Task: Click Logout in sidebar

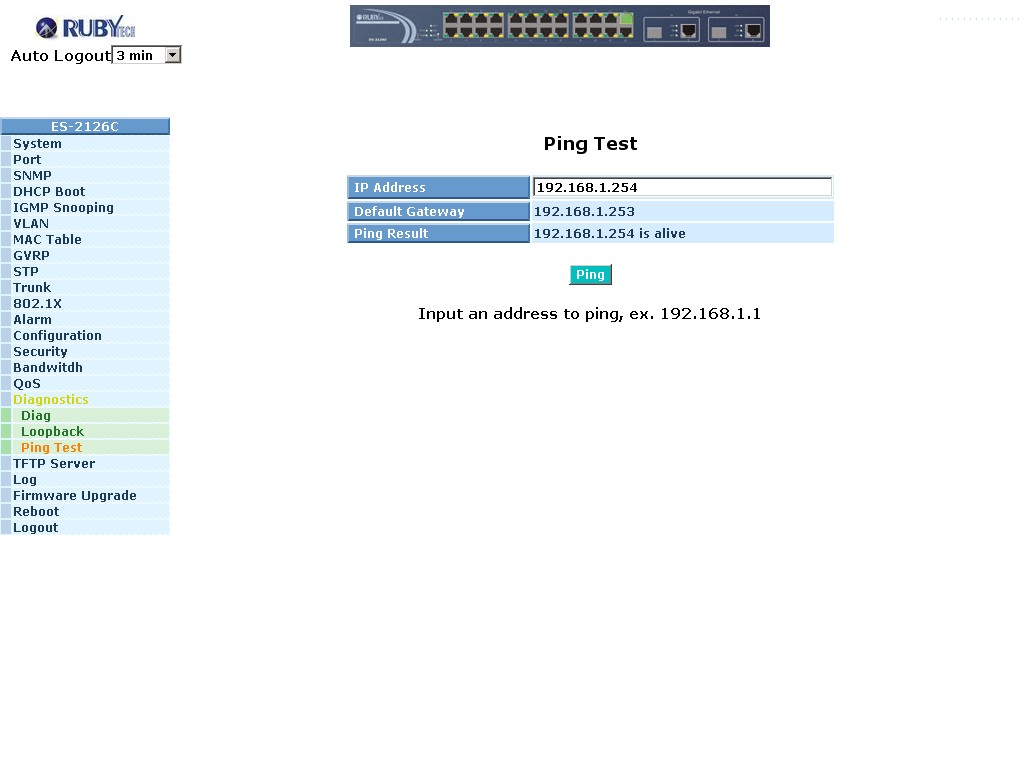Action: point(35,528)
